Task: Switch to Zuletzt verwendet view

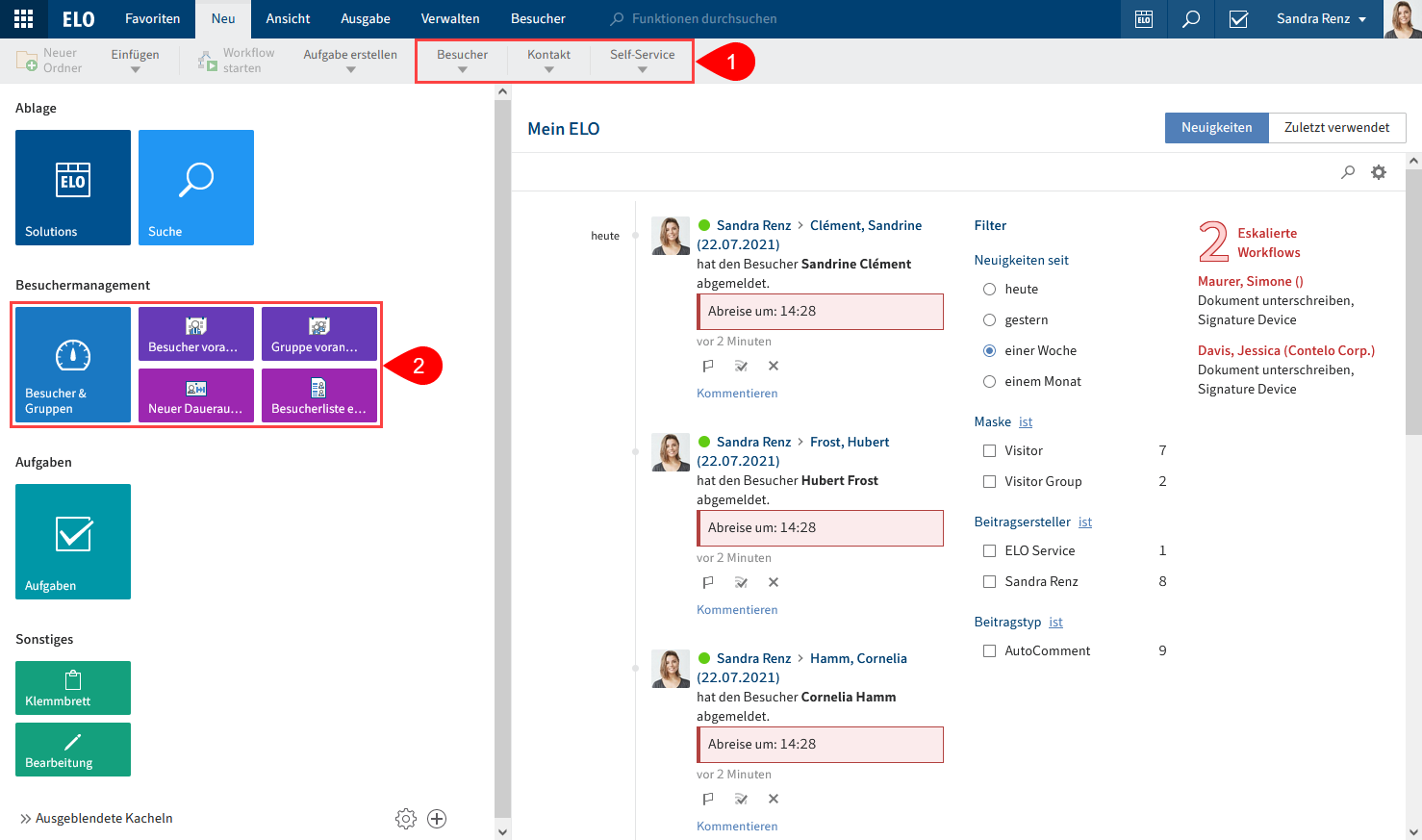Action: [1337, 128]
